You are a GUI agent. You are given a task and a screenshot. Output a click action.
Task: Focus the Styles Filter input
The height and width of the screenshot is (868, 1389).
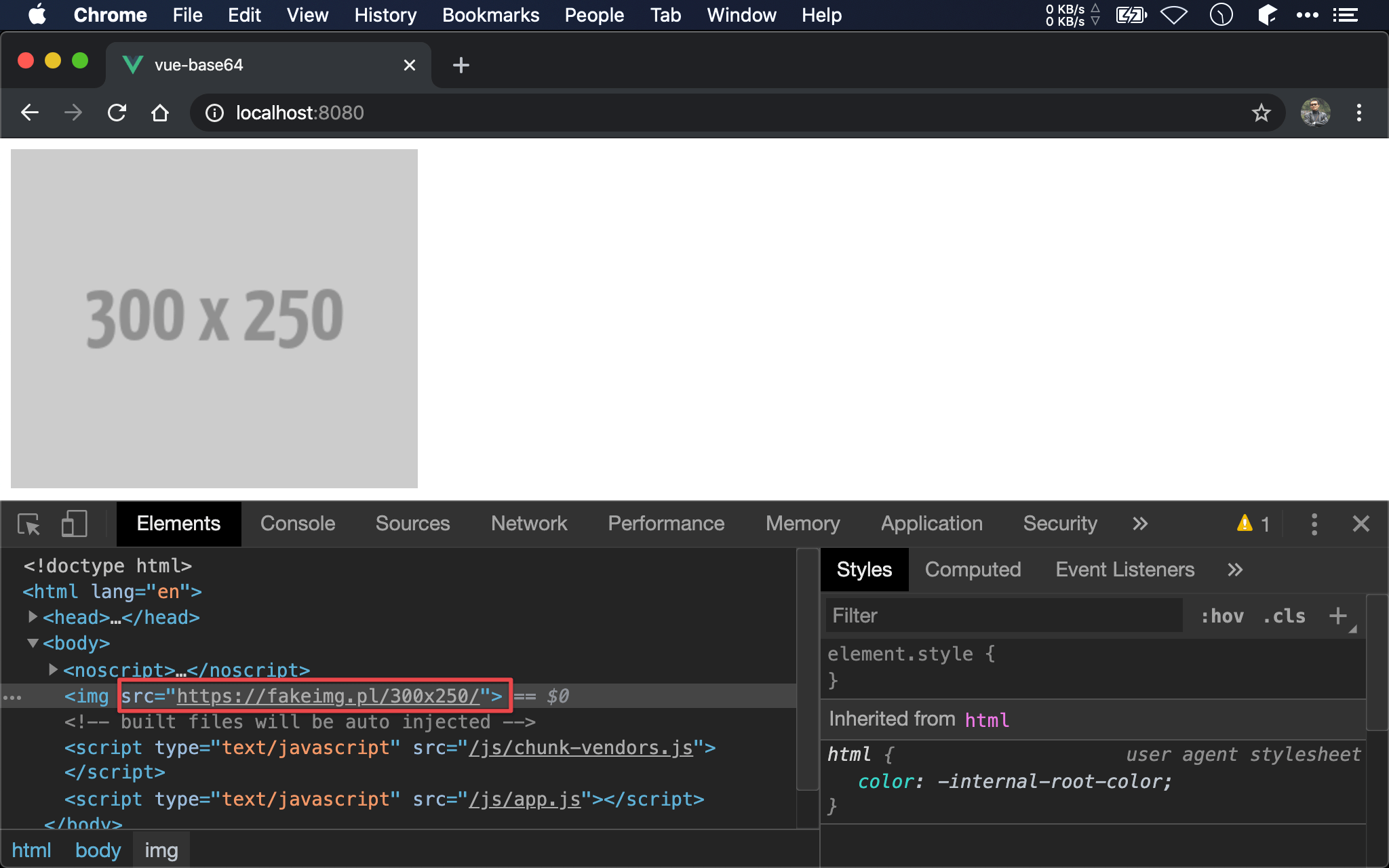point(1004,616)
